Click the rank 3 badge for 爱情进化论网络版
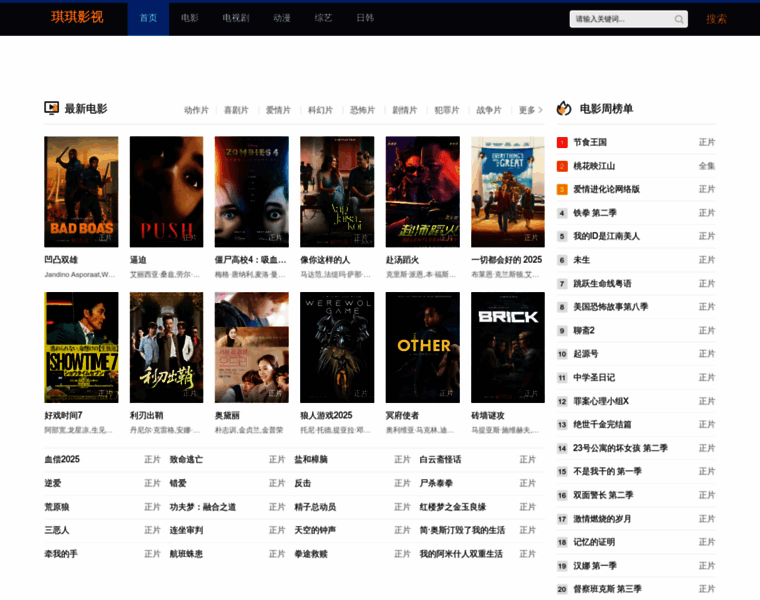This screenshot has width=760, height=600. click(x=562, y=189)
